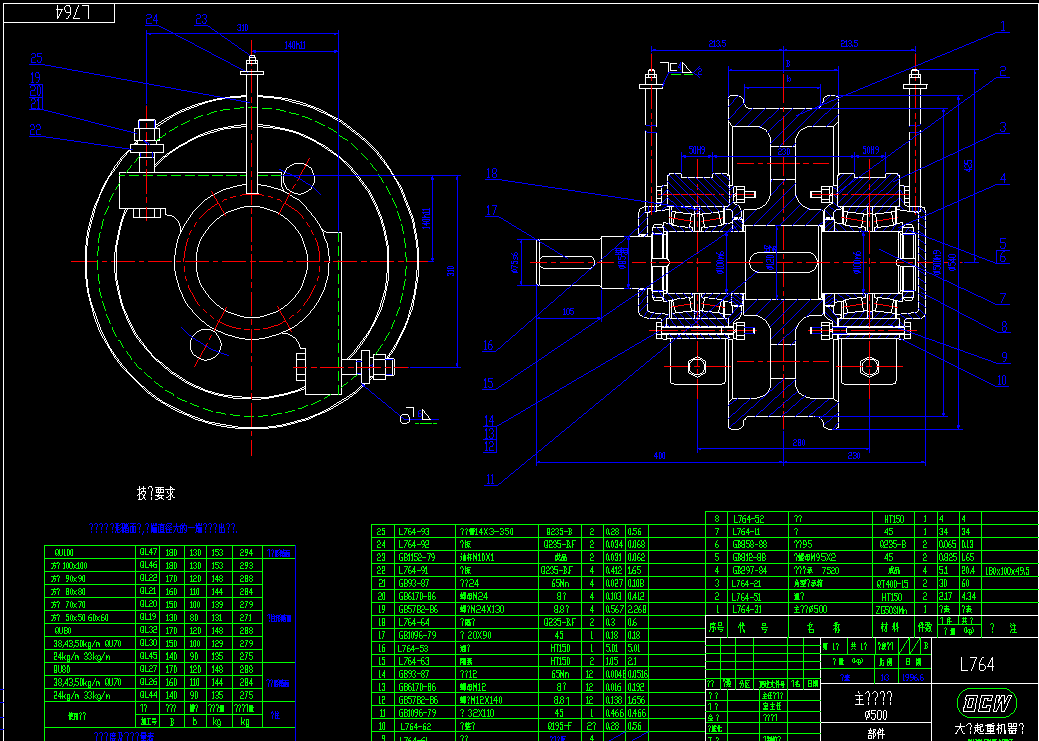Click part callout number 17 beside the shaft end

click(x=492, y=211)
